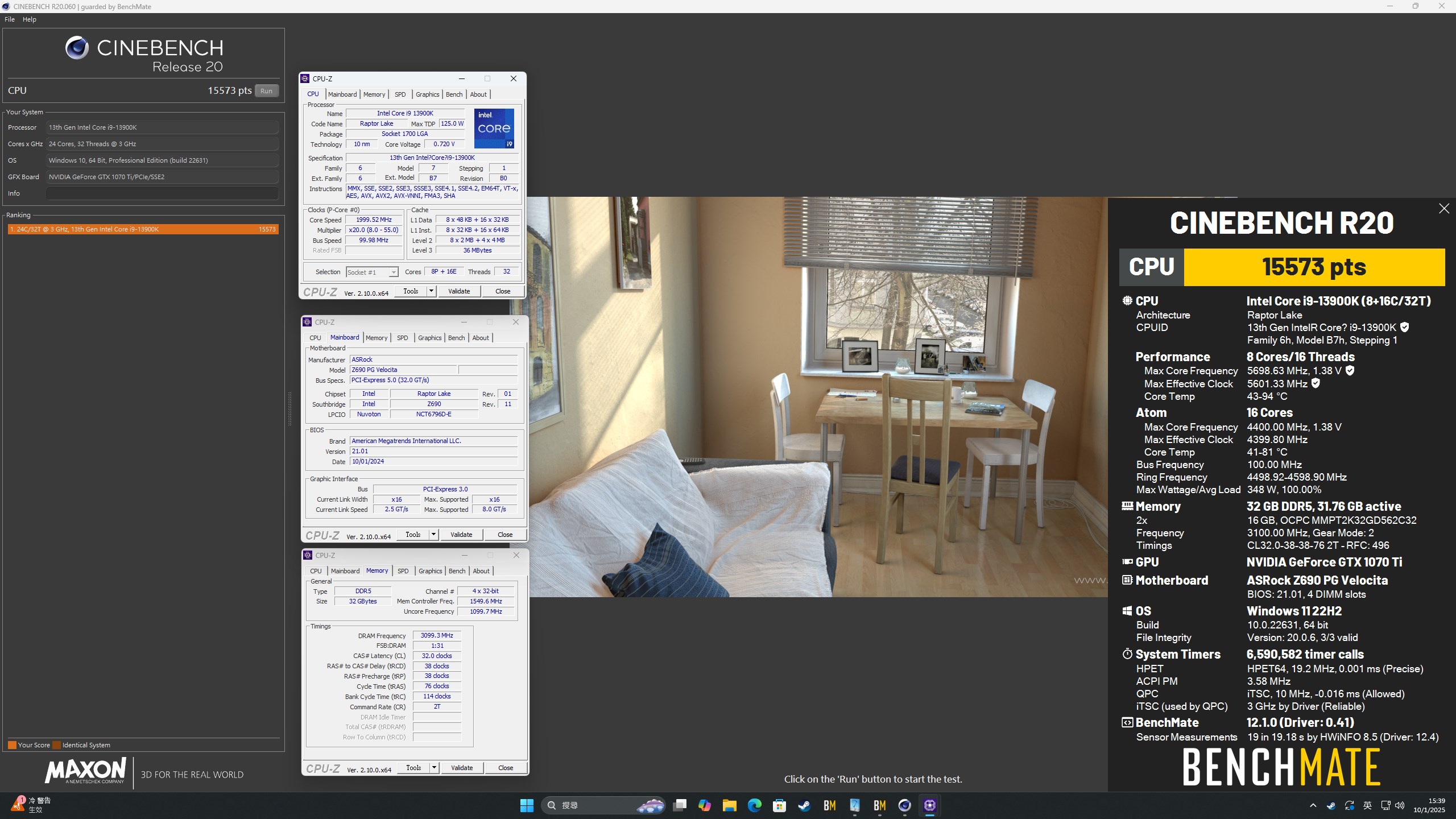Click the Run button next to CPU score
This screenshot has height=819, width=1456.
[266, 91]
